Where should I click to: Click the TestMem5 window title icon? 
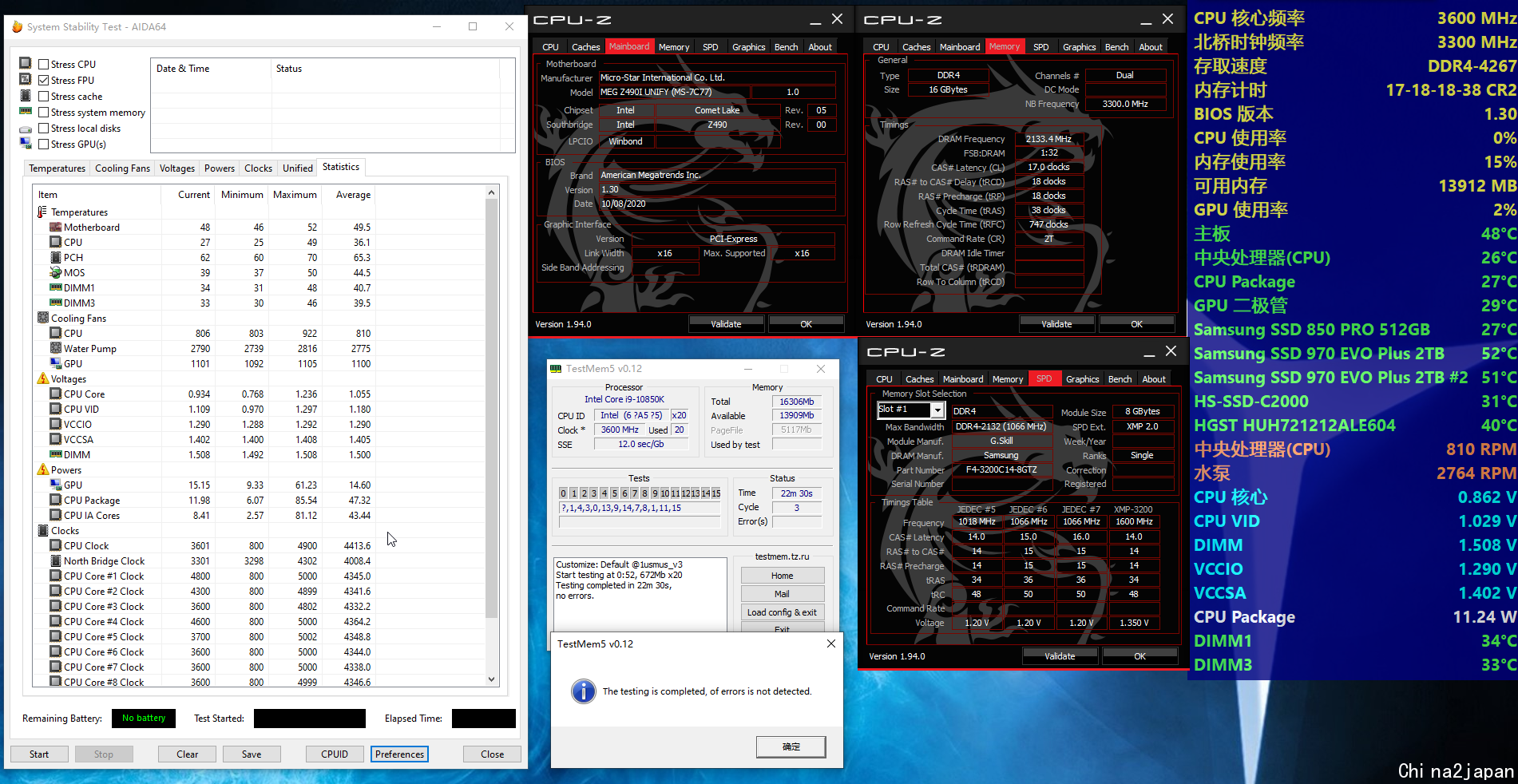[x=556, y=368]
